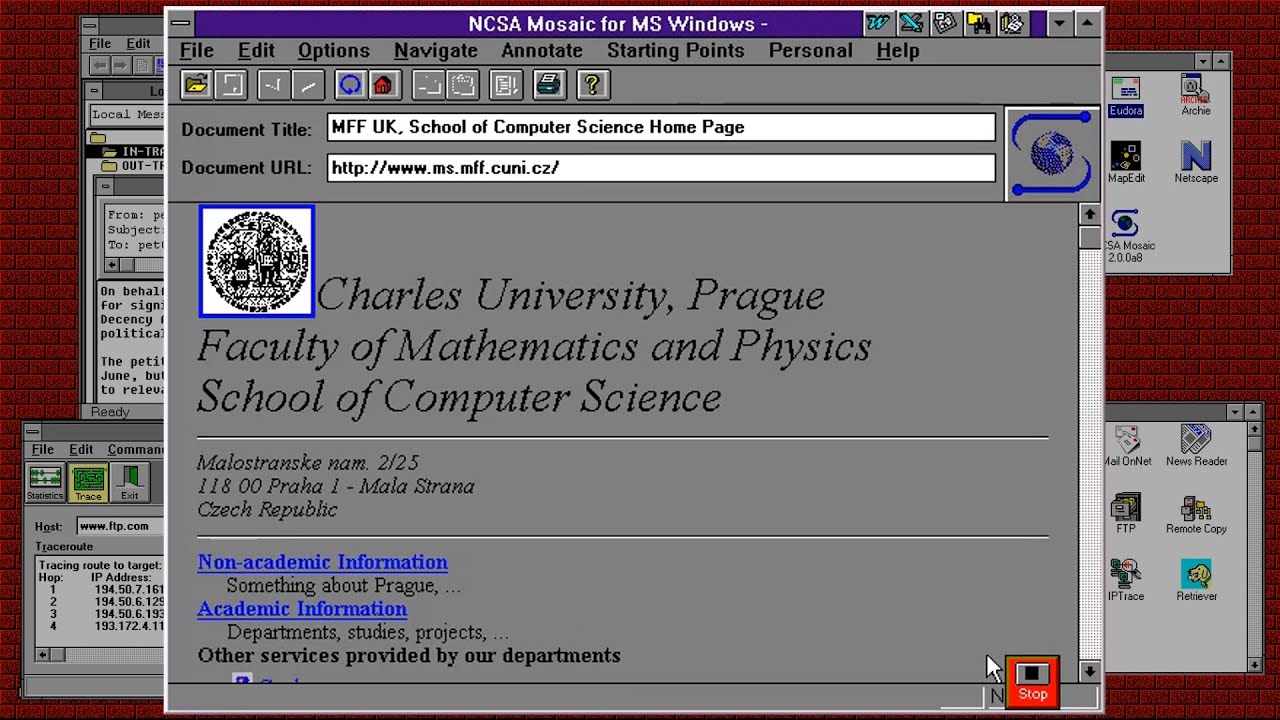Click the Print icon in Mosaic toolbar
Screen dimensions: 1280x720
pos(548,85)
